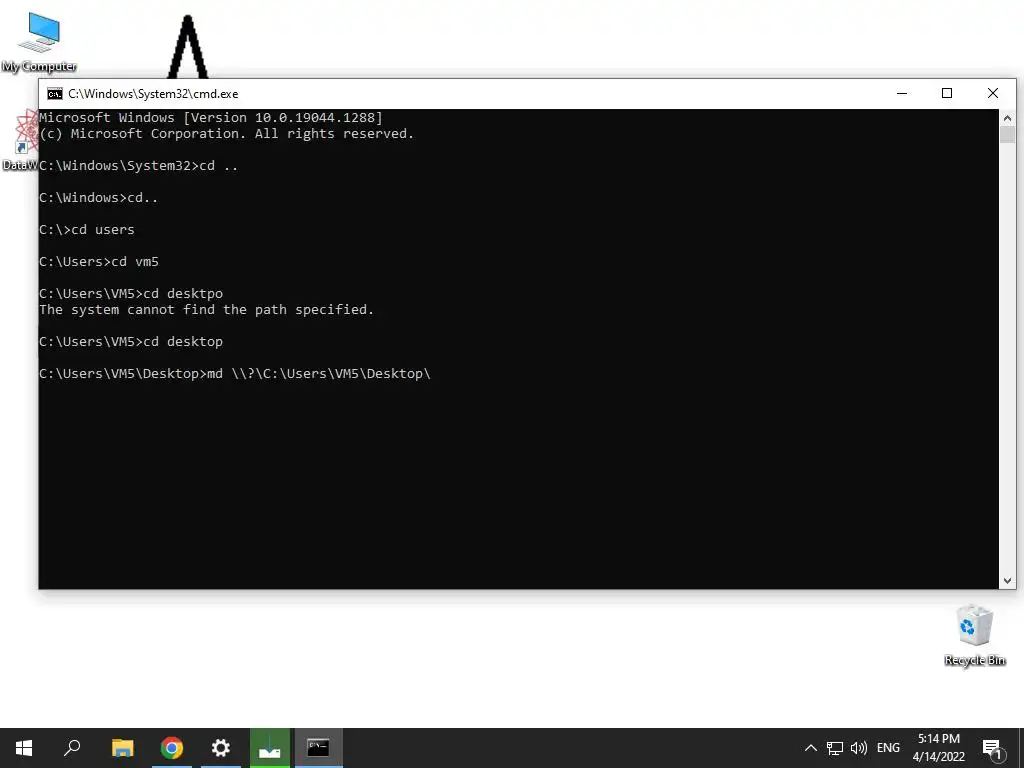Click the 'C:\>cd users' line

point(87,230)
